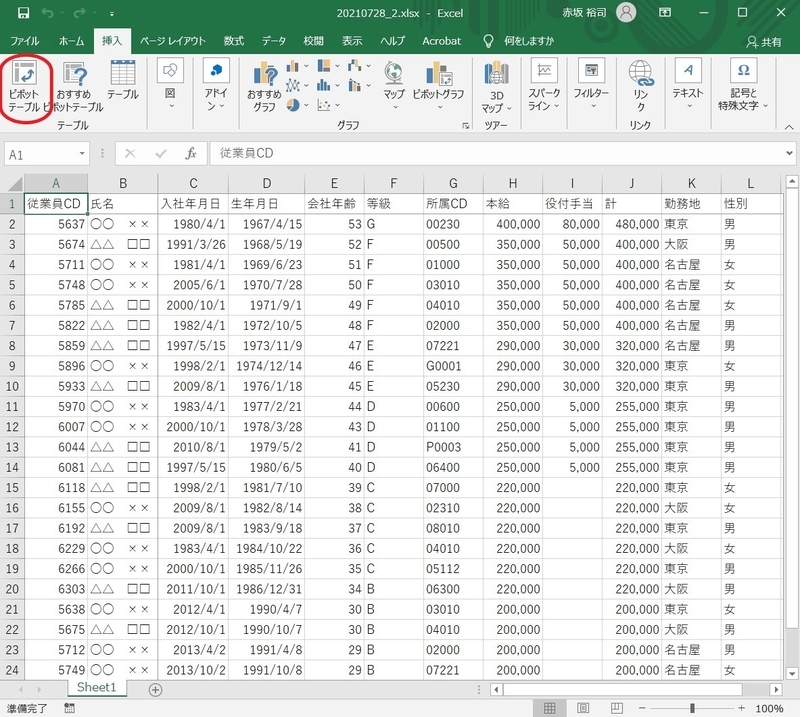Click the Undo arrow

[47, 13]
